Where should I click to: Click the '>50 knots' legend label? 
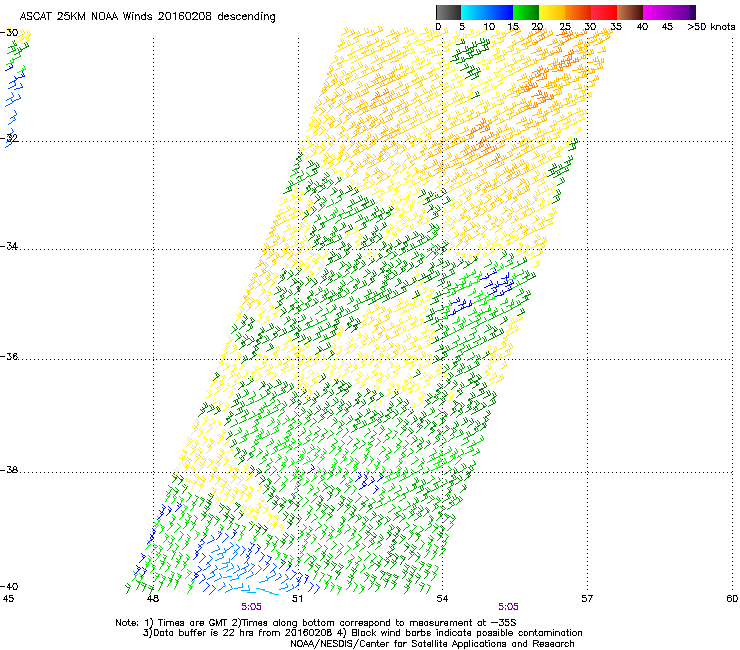pos(711,27)
